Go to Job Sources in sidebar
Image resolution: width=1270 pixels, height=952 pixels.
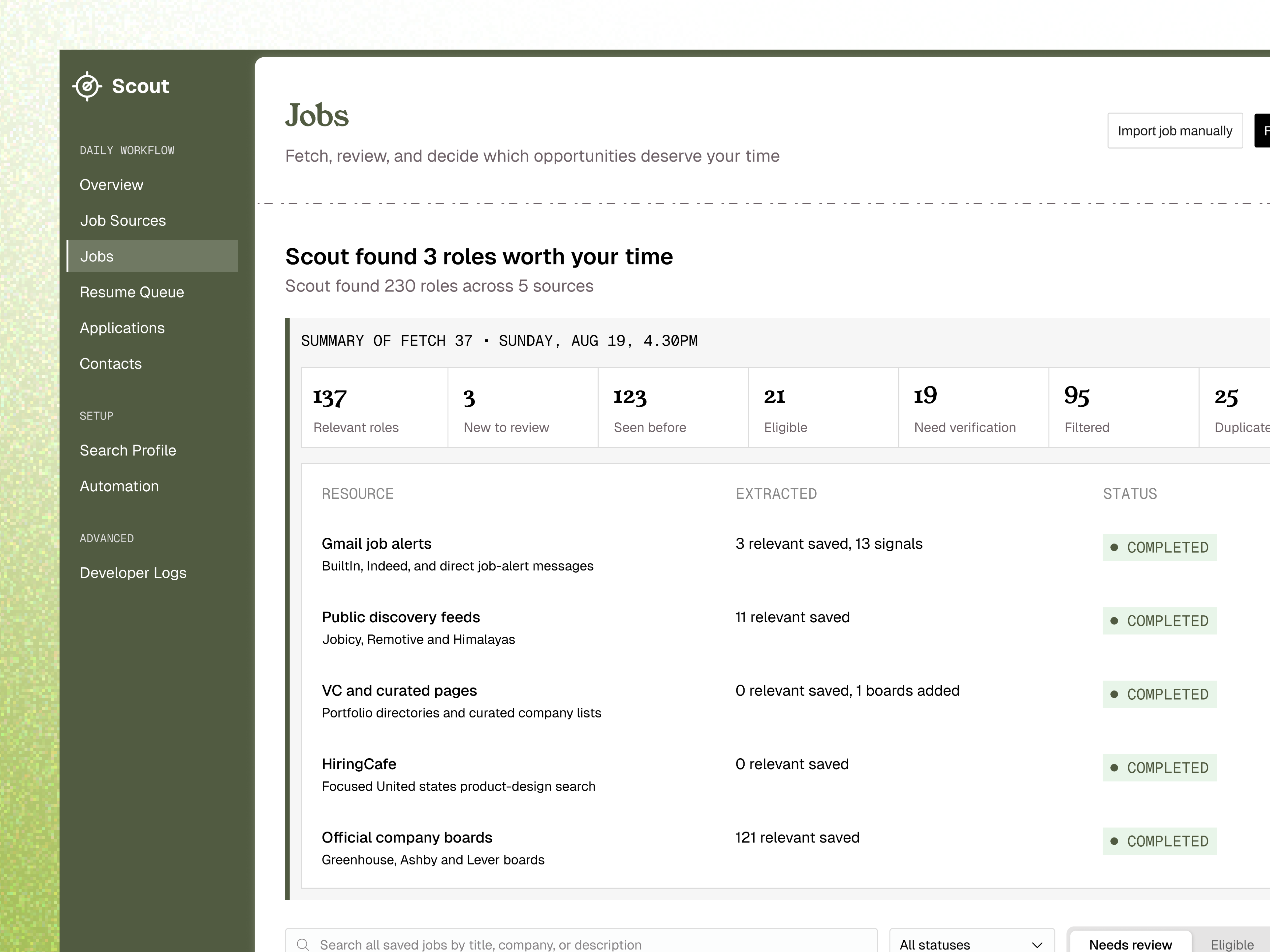(x=123, y=220)
